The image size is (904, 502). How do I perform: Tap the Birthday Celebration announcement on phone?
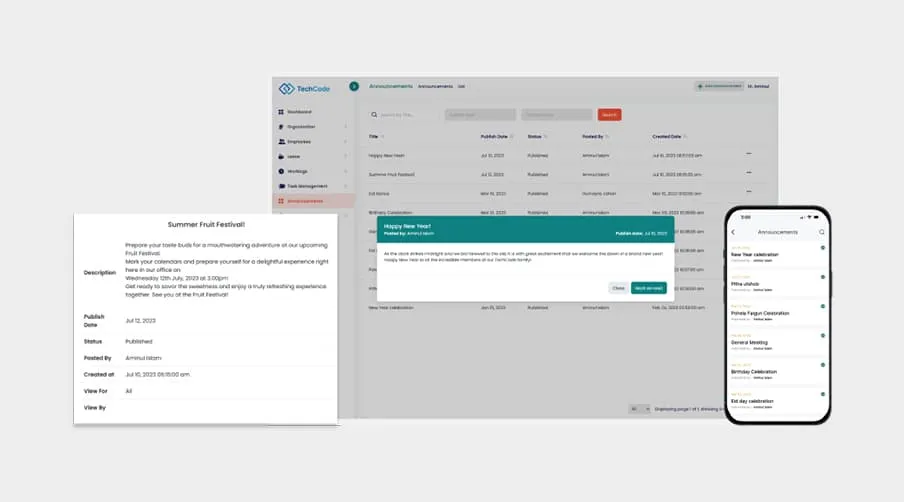pos(777,372)
